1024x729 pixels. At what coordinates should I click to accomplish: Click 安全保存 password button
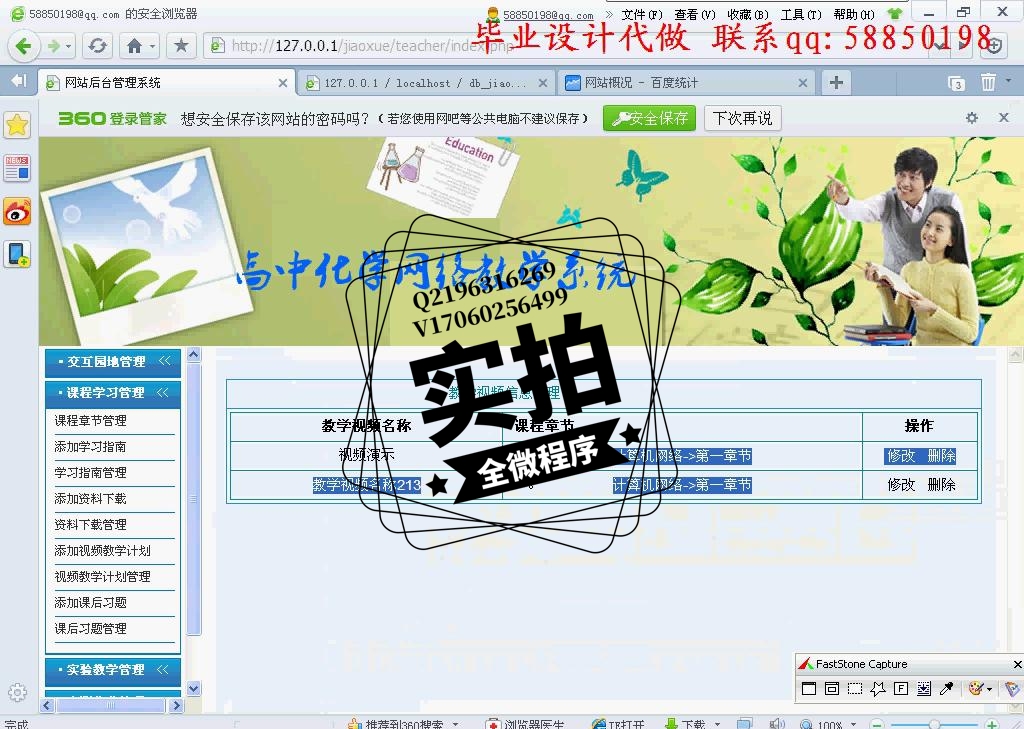tap(649, 118)
